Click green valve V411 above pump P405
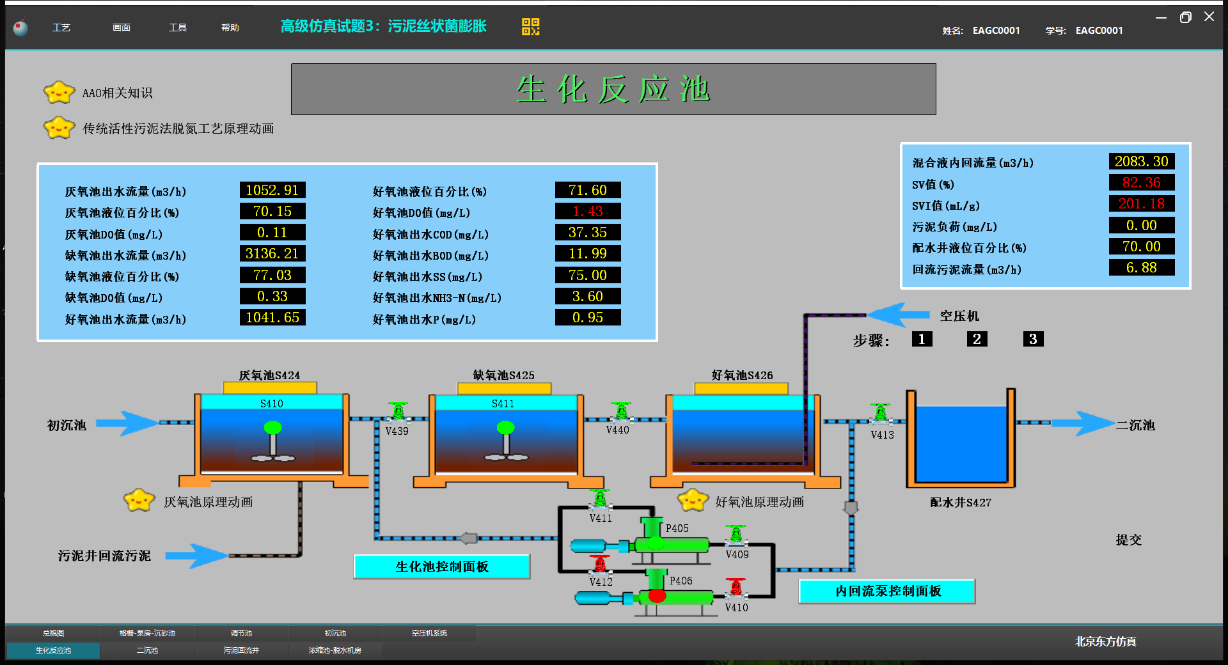Viewport: 1228px width, 665px height. pyautogui.click(x=599, y=499)
